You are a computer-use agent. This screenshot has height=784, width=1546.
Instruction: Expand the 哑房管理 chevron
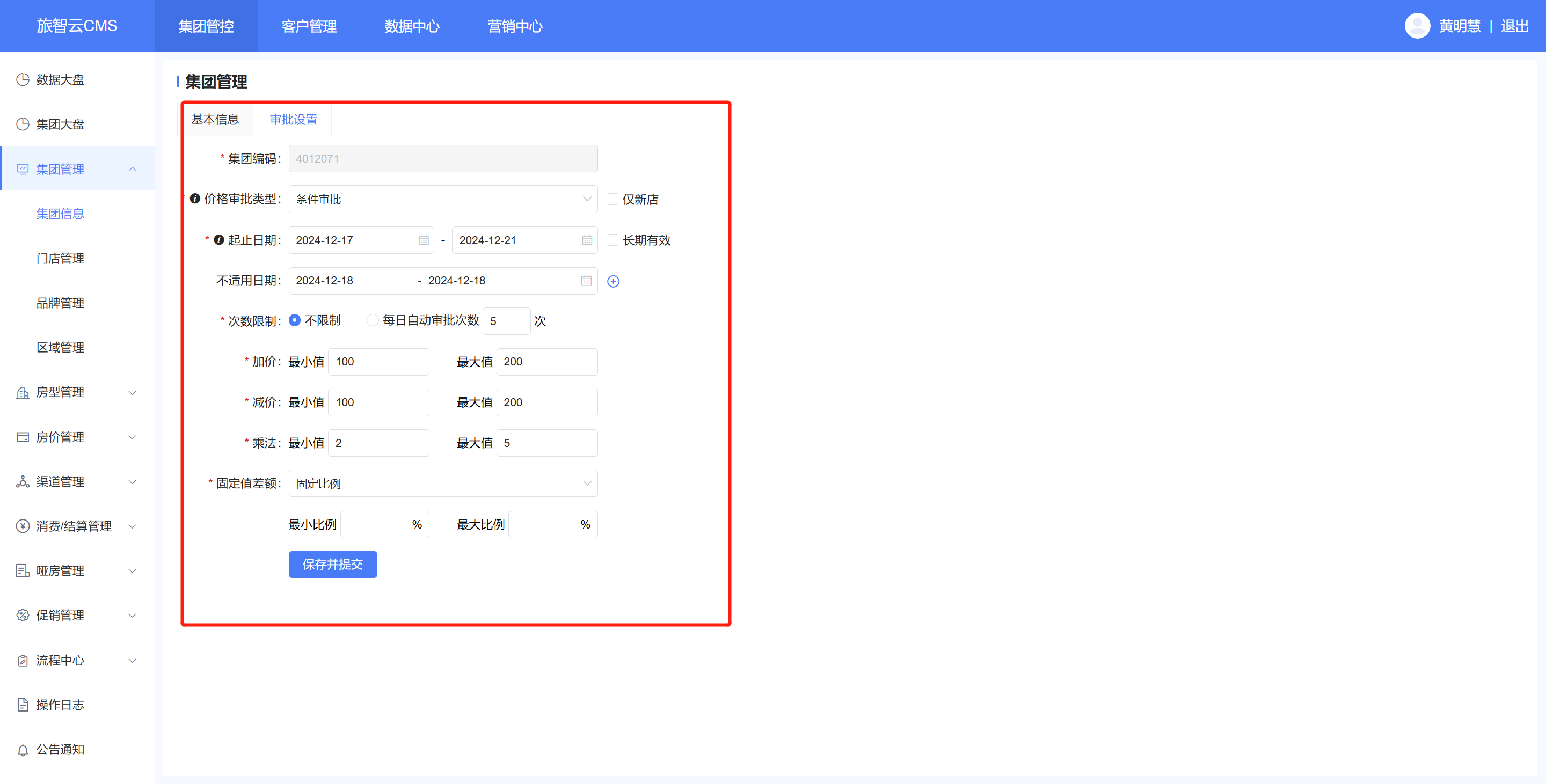pos(133,571)
